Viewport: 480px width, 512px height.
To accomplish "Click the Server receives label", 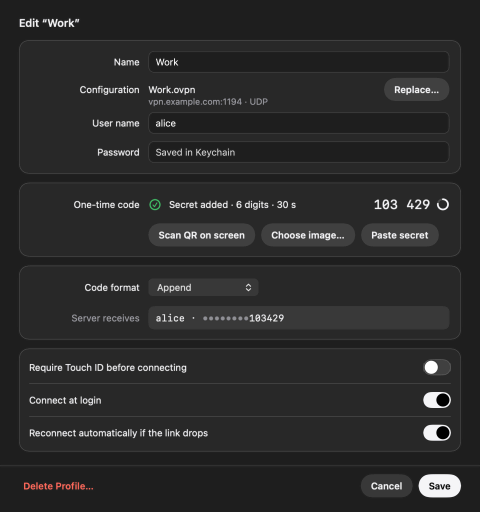I will click(x=105, y=318).
